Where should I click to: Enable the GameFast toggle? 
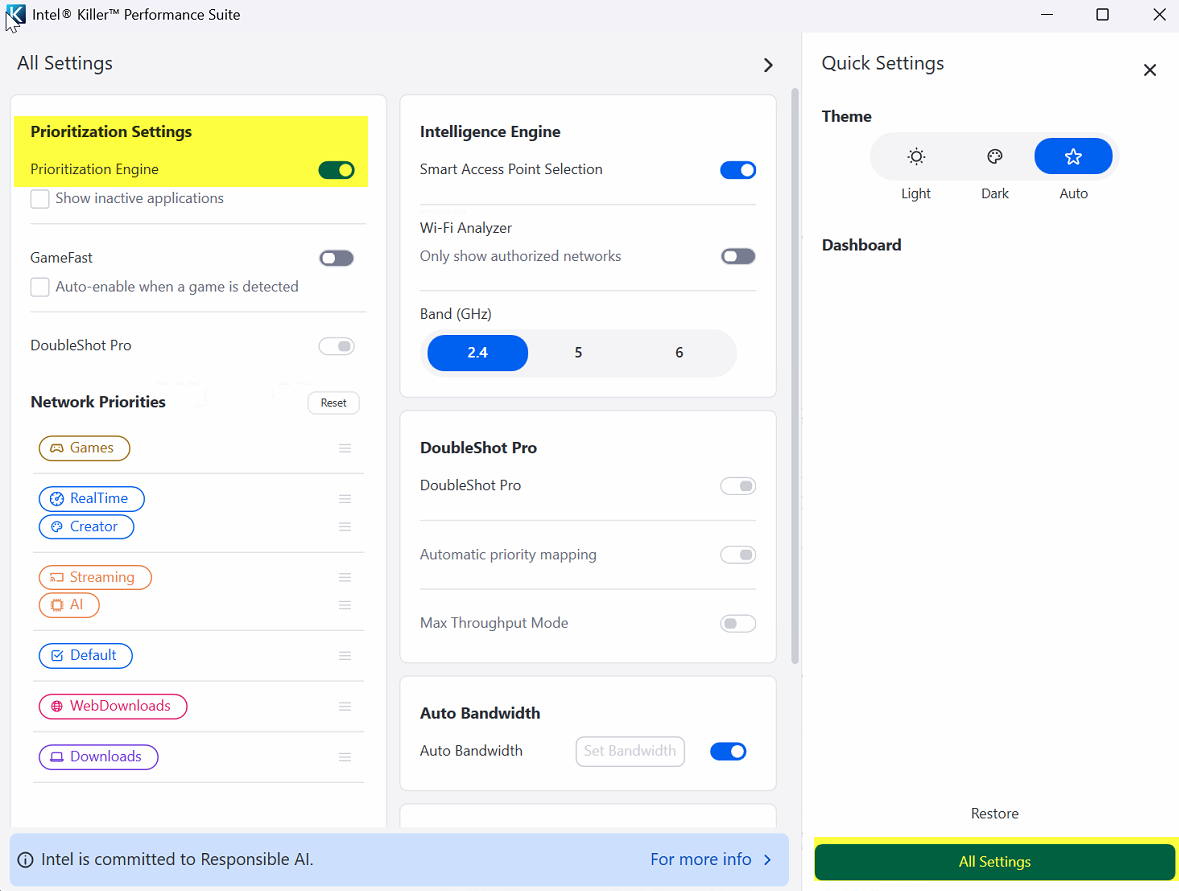[336, 259]
